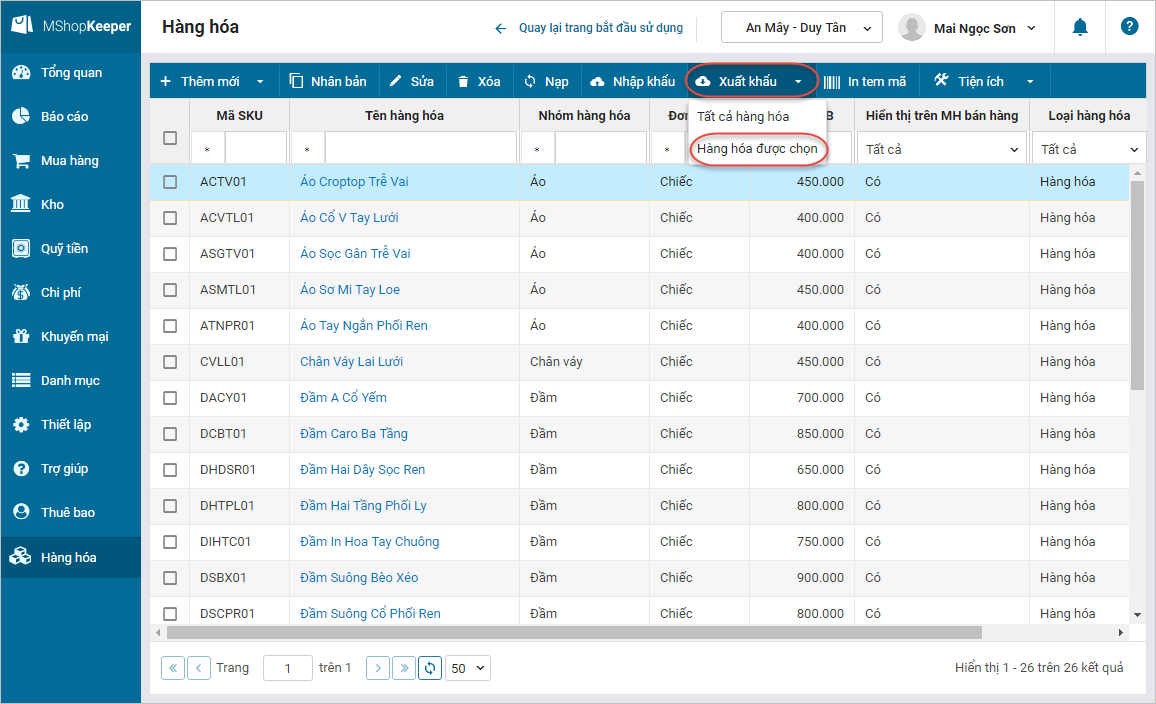This screenshot has width=1156, height=704.
Task: Open Tổng quan dashboard in sidebar
Action: pos(70,73)
